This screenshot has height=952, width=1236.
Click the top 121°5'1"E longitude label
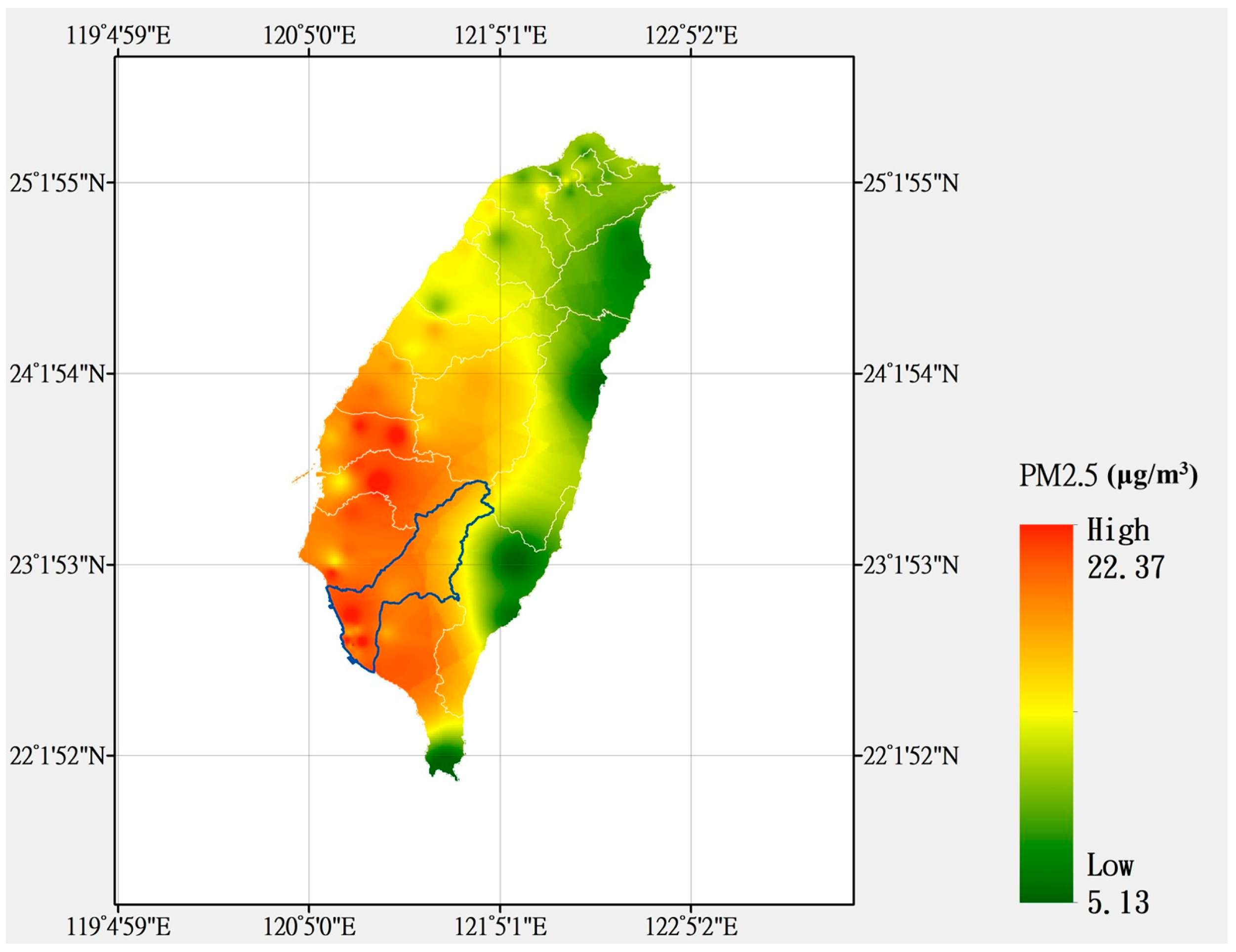coord(500,36)
